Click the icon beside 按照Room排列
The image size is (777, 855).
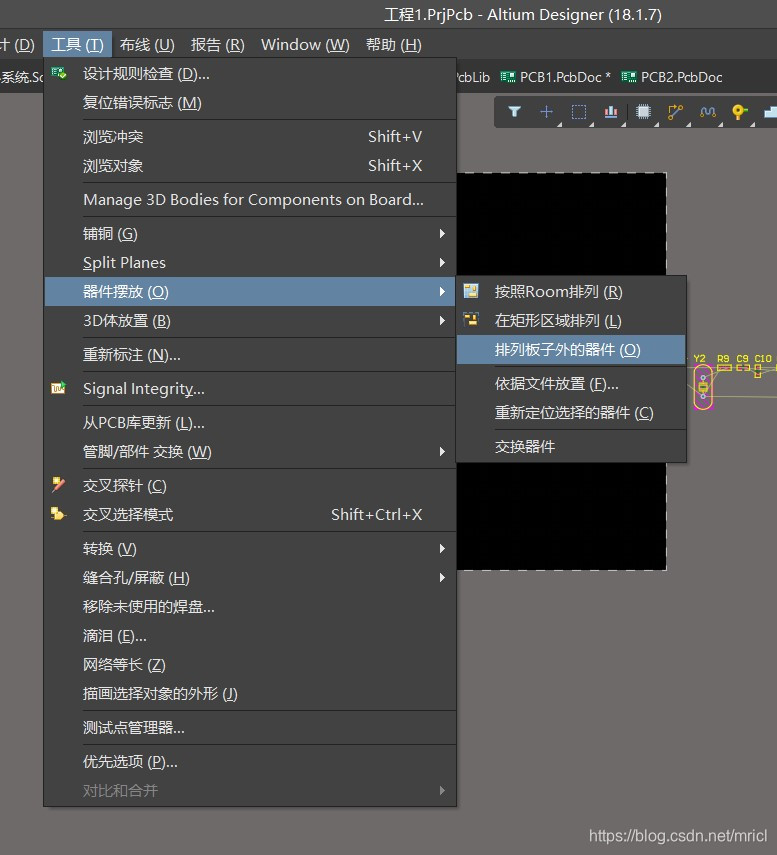coord(471,291)
